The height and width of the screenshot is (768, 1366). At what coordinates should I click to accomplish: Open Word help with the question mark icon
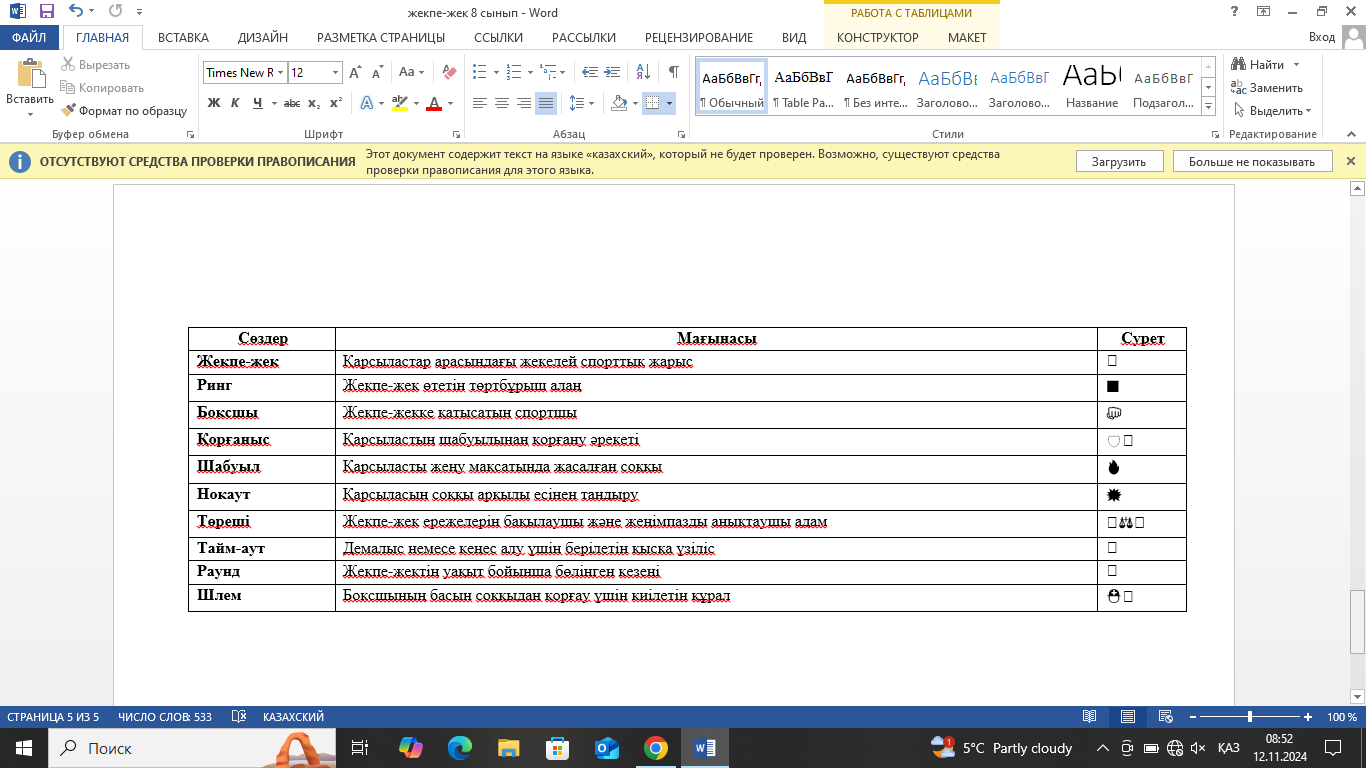point(1235,12)
